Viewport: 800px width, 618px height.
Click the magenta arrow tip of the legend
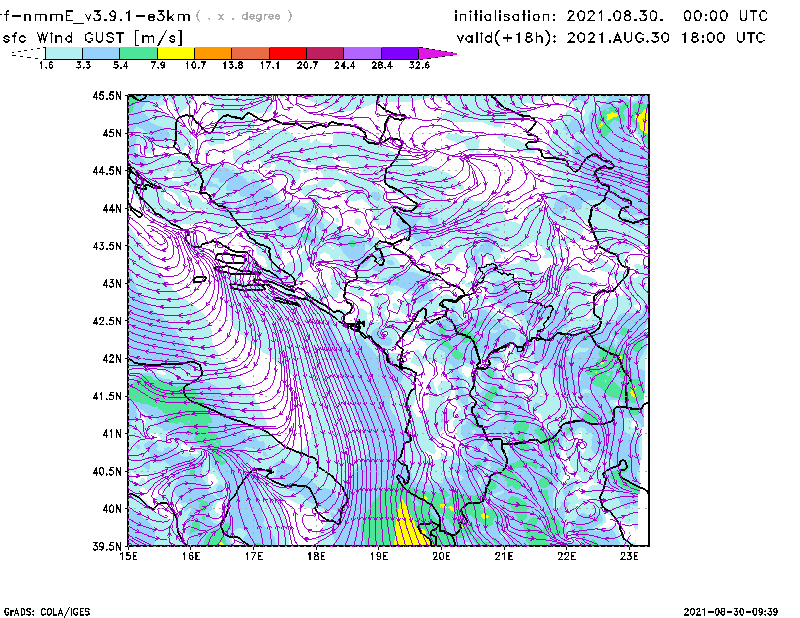coord(437,53)
